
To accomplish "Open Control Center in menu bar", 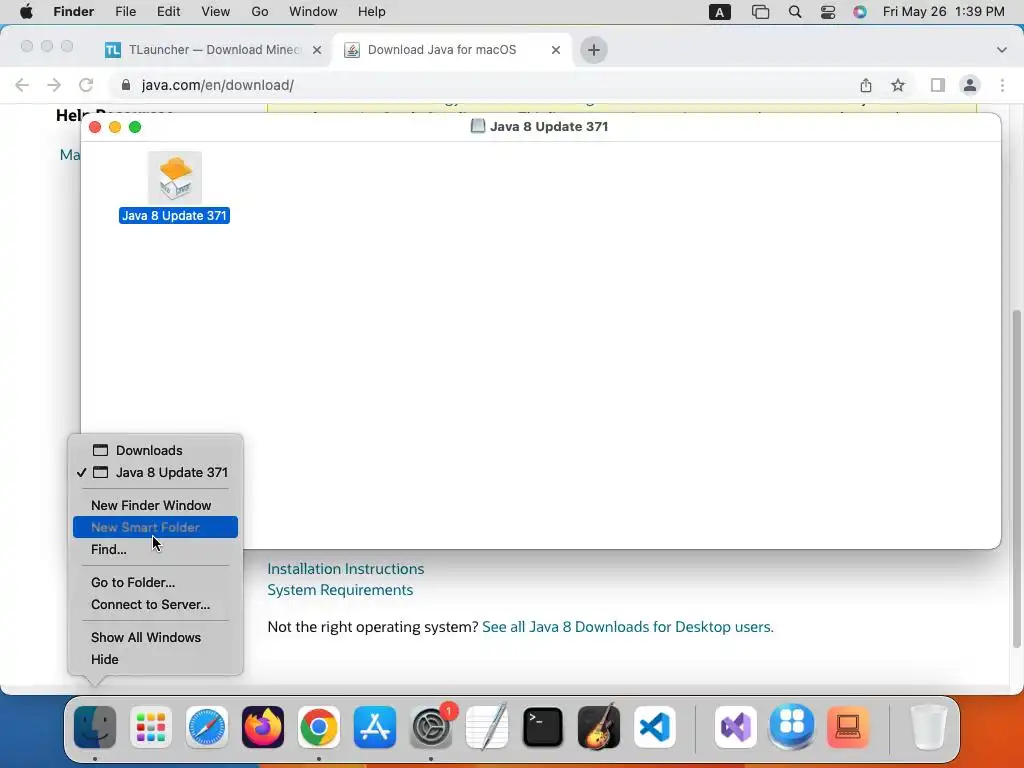I will (827, 12).
